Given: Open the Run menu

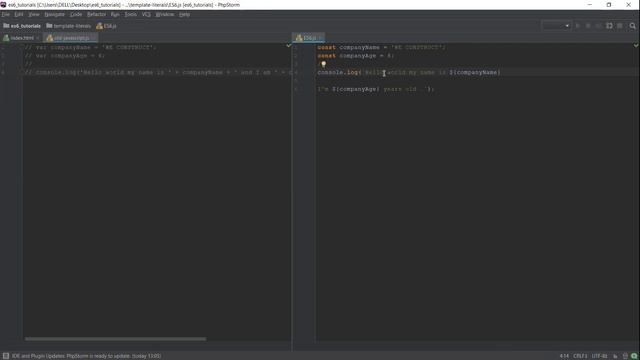Looking at the screenshot, I should coord(115,14).
